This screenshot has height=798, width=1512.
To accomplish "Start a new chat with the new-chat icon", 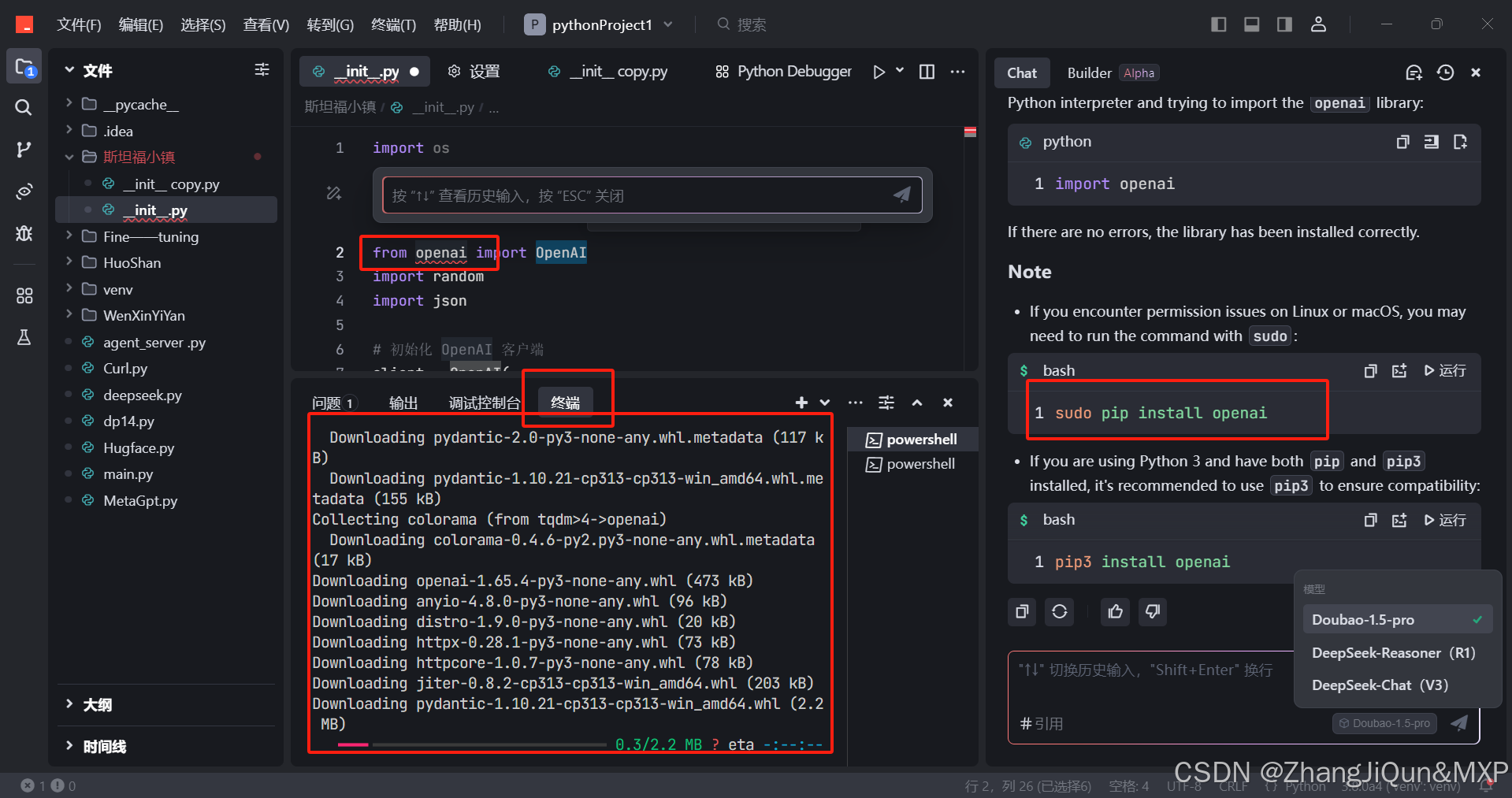I will click(x=1414, y=72).
